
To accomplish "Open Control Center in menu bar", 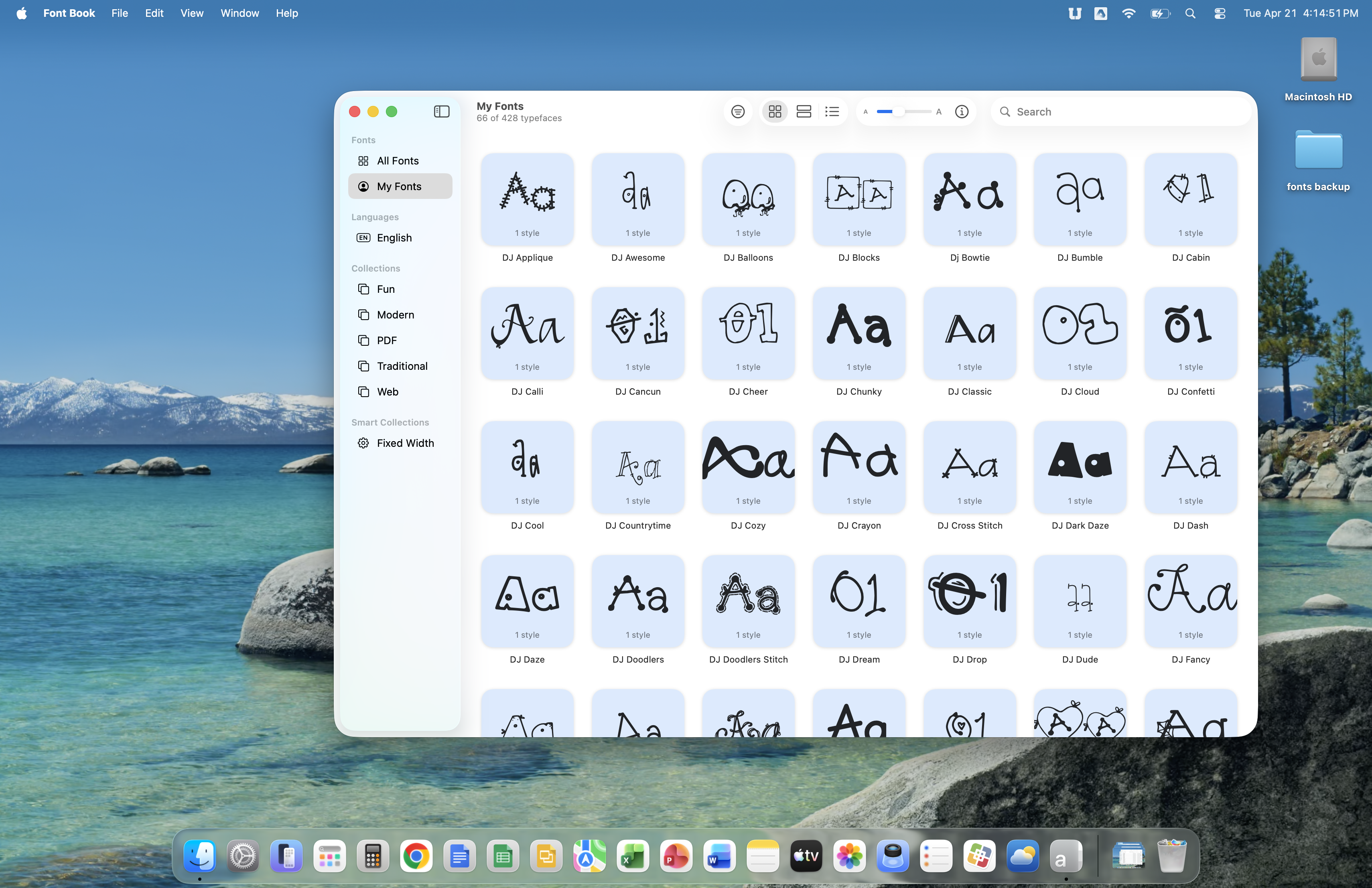I will [x=1219, y=13].
